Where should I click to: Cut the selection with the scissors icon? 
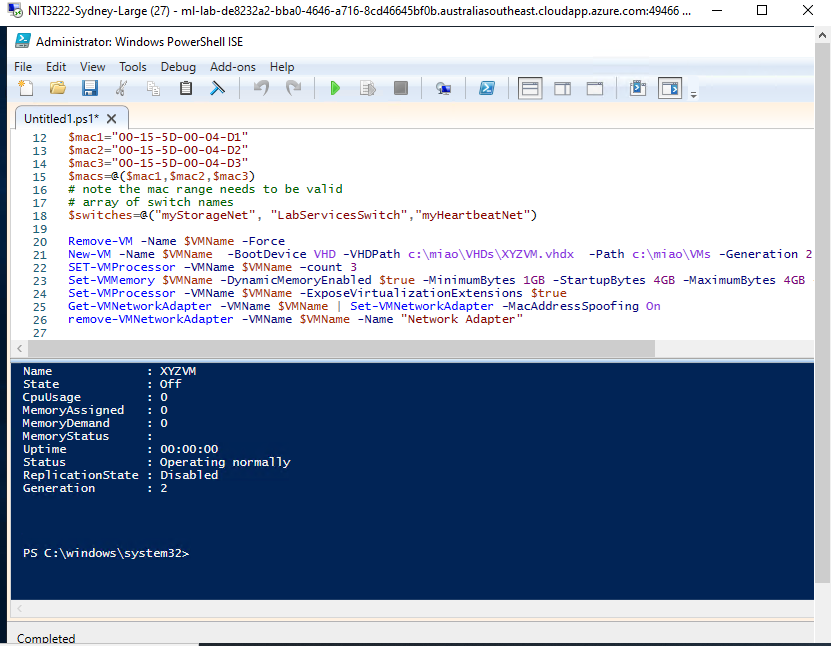tap(121, 88)
